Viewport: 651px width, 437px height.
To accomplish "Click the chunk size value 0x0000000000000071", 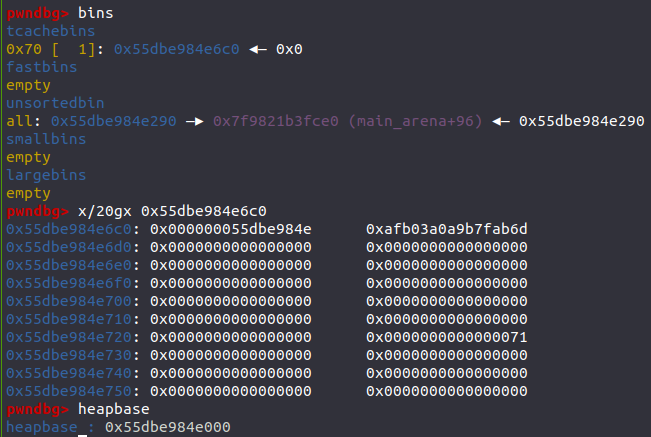I will pyautogui.click(x=447, y=337).
